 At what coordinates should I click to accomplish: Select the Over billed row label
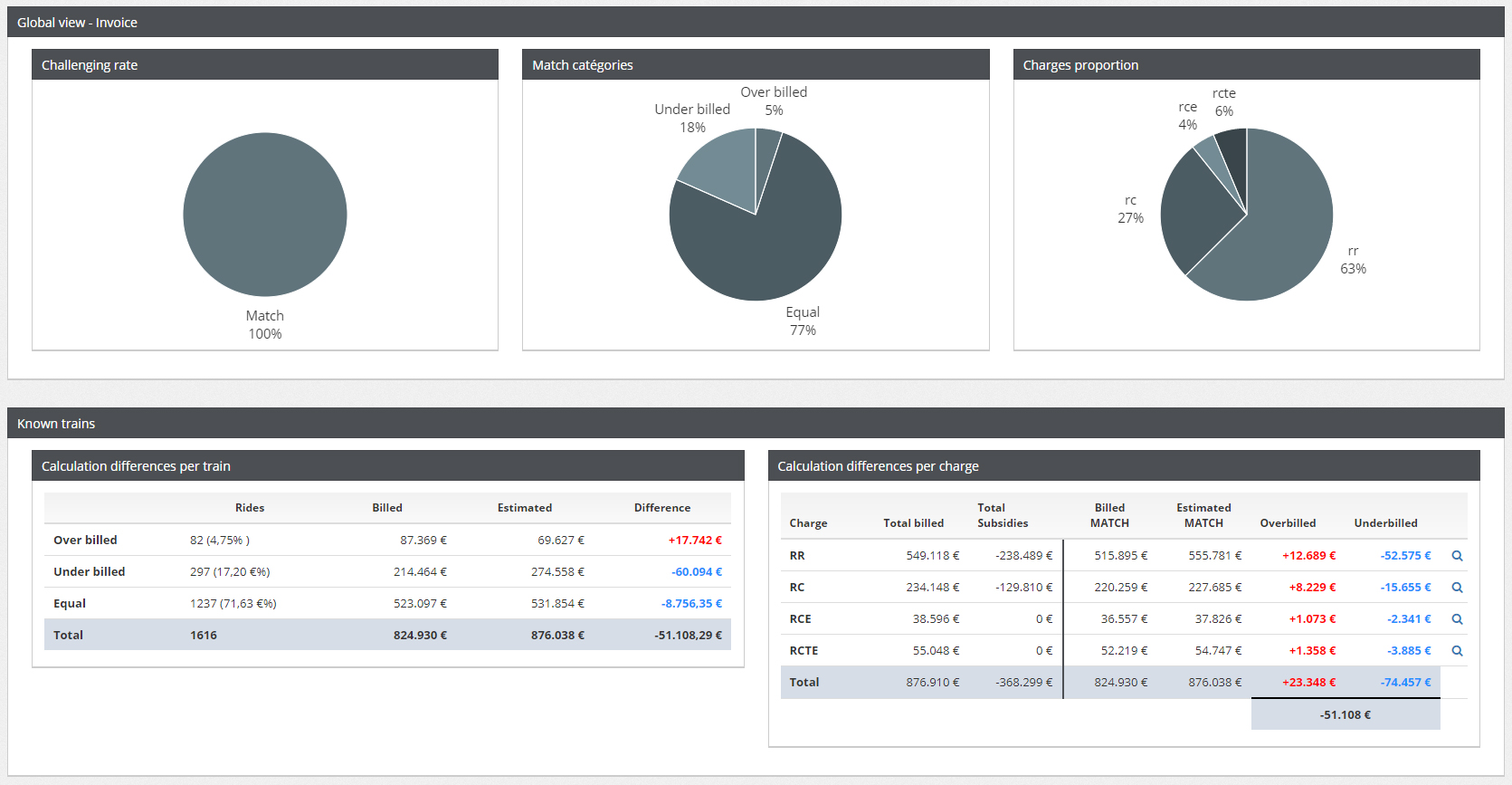(x=85, y=541)
